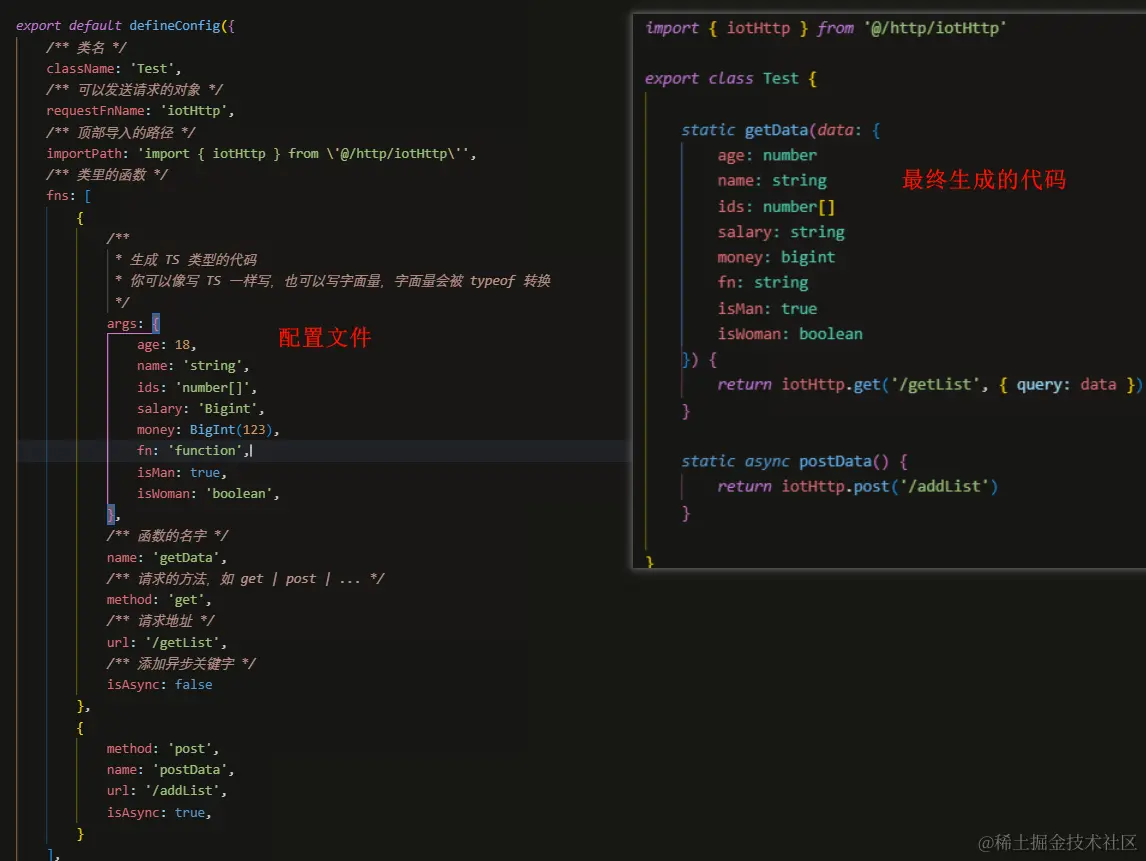The image size is (1146, 861).
Task: Place cursor on fns: [ line
Action: coord(69,196)
